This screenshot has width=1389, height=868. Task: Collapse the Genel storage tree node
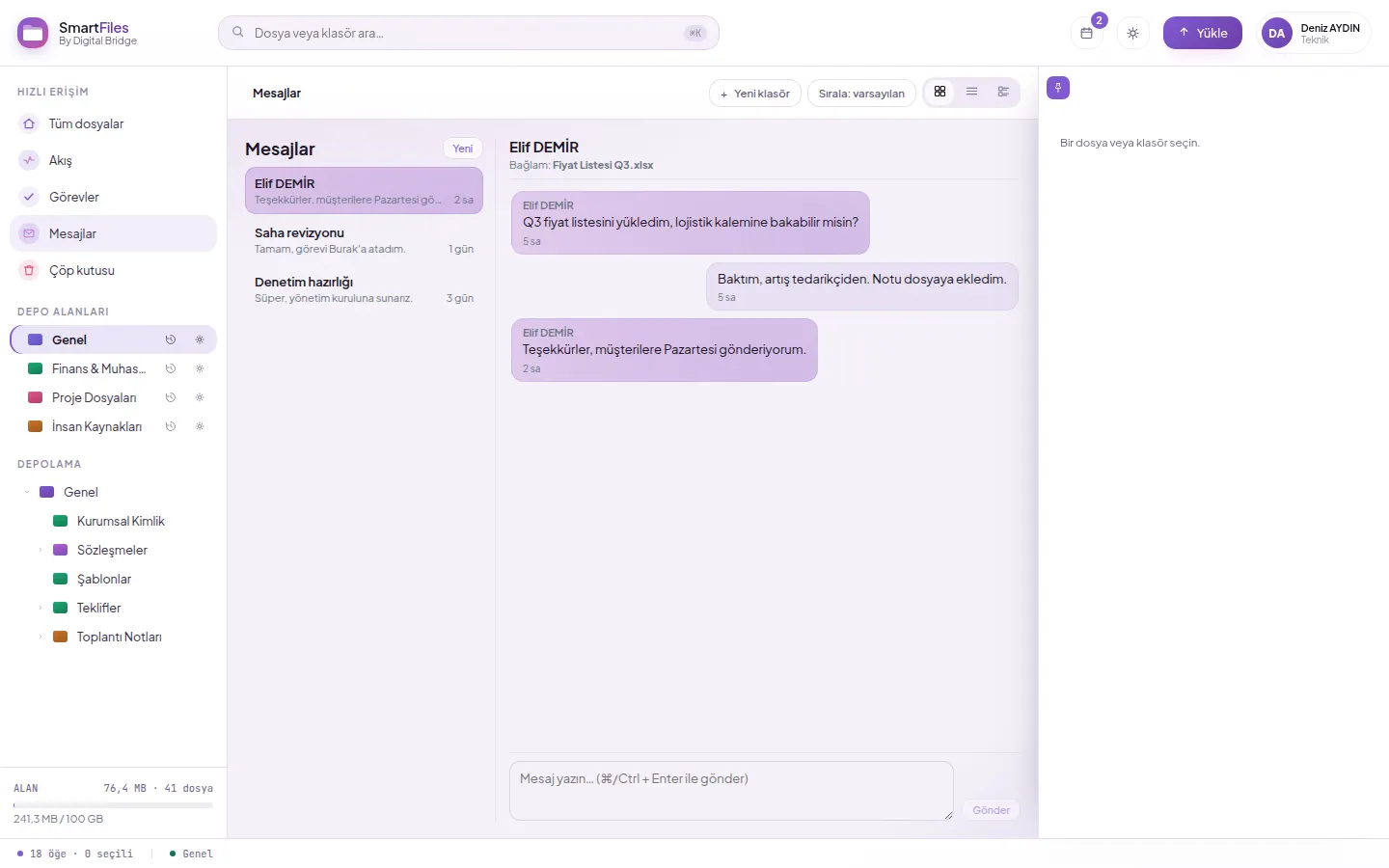(x=27, y=492)
